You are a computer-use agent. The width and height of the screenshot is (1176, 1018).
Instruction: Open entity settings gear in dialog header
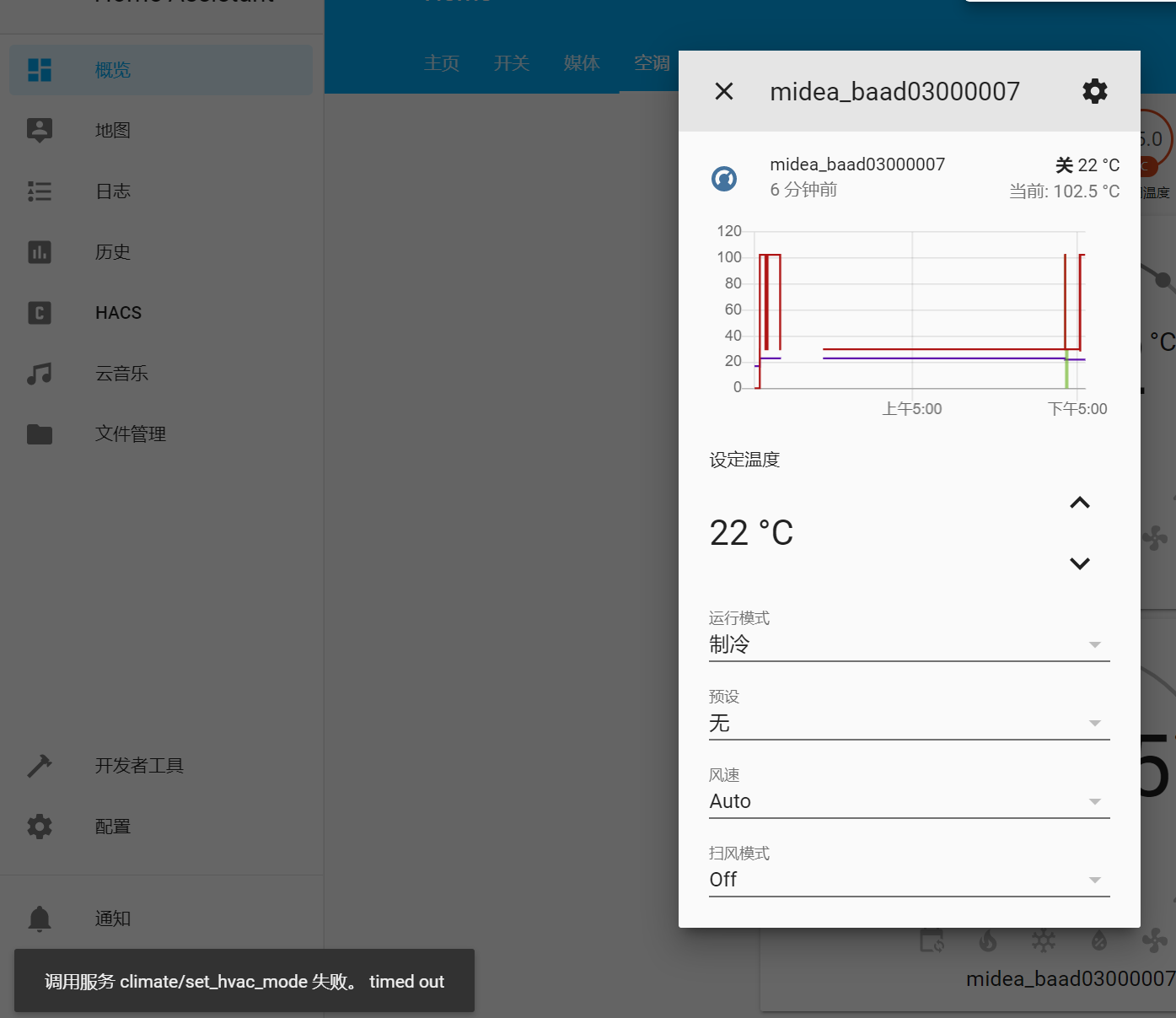point(1095,91)
